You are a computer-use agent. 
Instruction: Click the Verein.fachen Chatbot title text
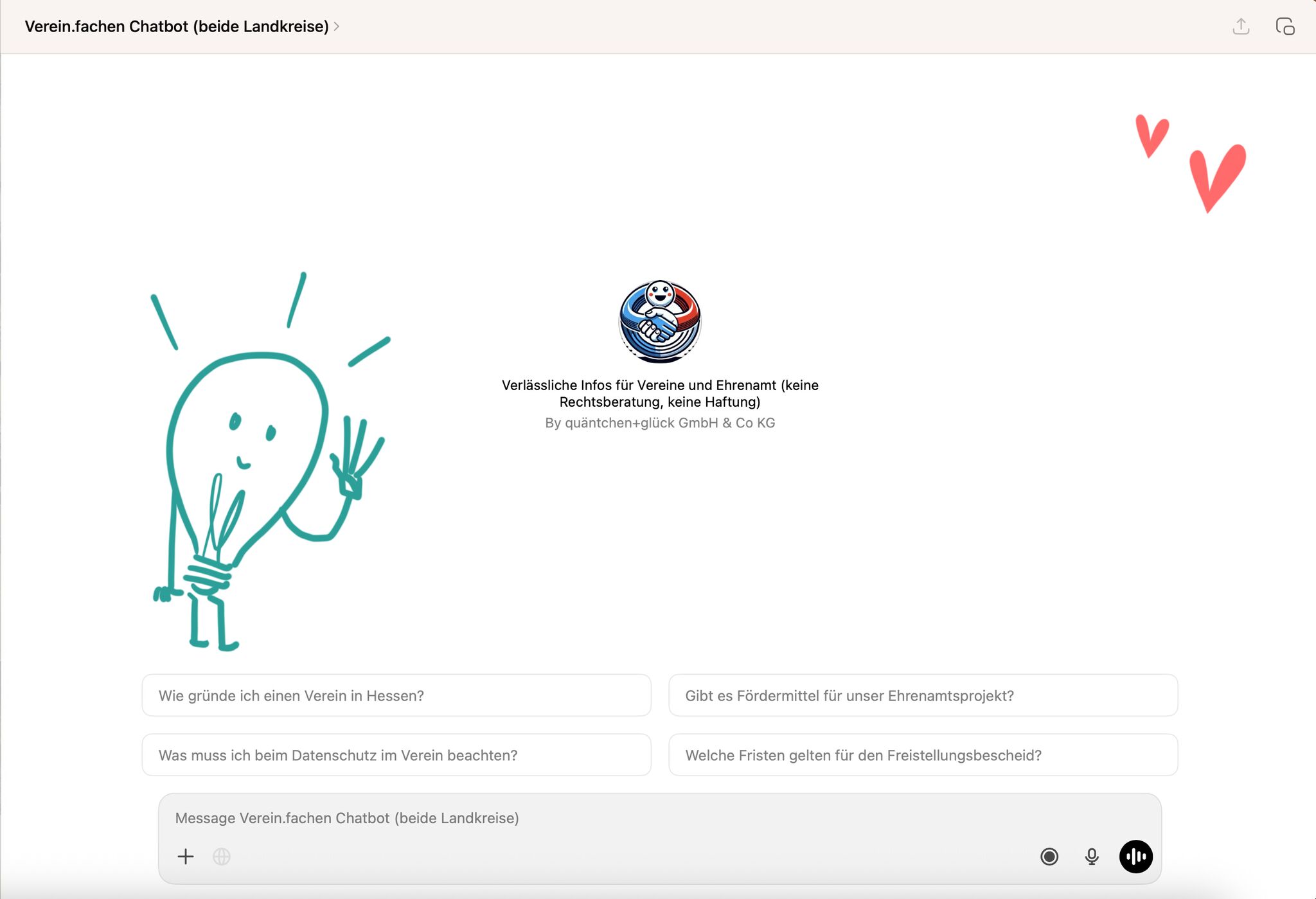pyautogui.click(x=177, y=26)
